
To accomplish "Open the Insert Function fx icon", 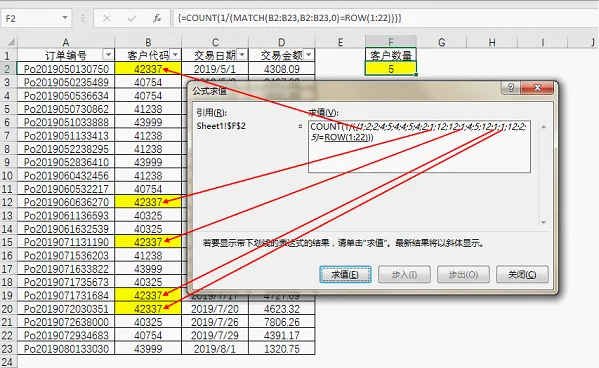I will click(x=157, y=18).
